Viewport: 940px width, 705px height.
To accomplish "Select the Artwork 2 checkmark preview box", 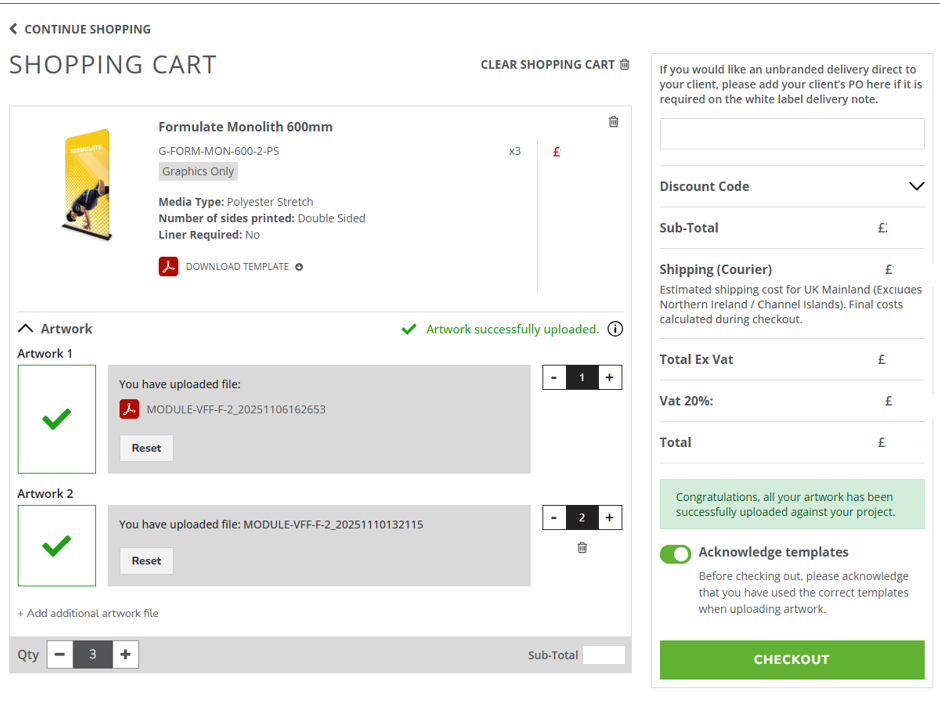I will coord(56,545).
